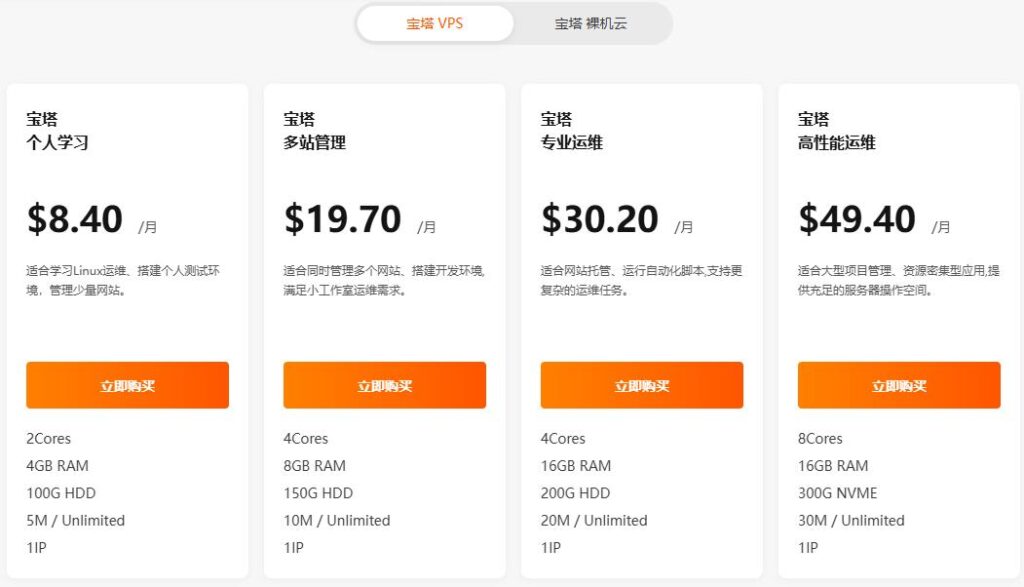
Task: Click the 8Cores spec in 高性能运维 plan
Action: click(820, 439)
